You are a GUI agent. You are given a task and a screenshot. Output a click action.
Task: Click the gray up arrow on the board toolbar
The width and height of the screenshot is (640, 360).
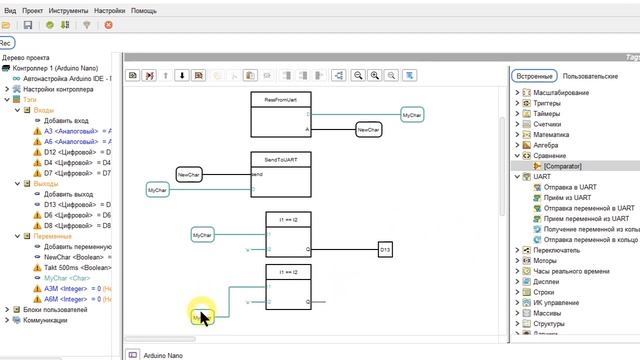(166, 76)
